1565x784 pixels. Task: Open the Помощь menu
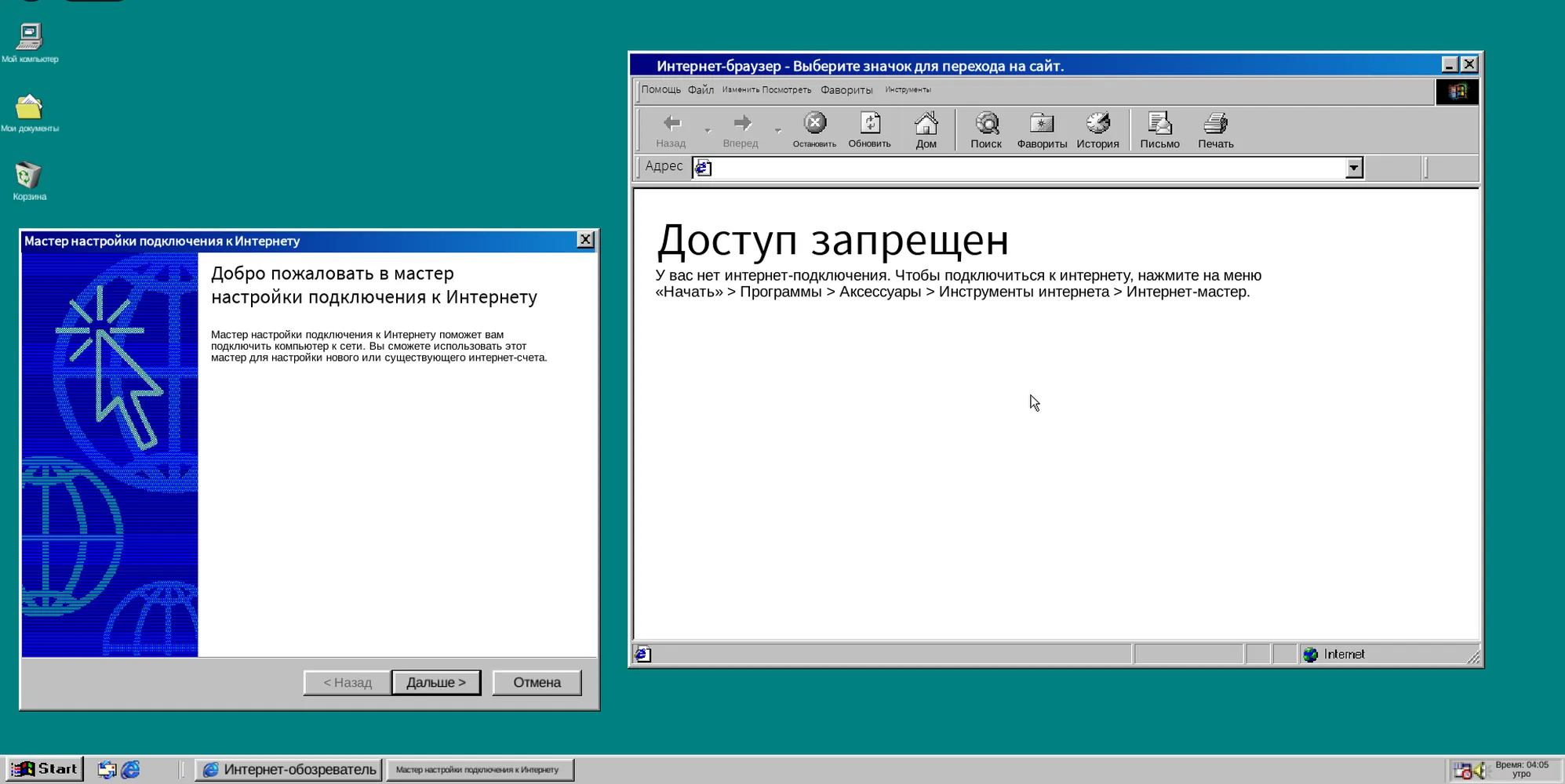(661, 90)
